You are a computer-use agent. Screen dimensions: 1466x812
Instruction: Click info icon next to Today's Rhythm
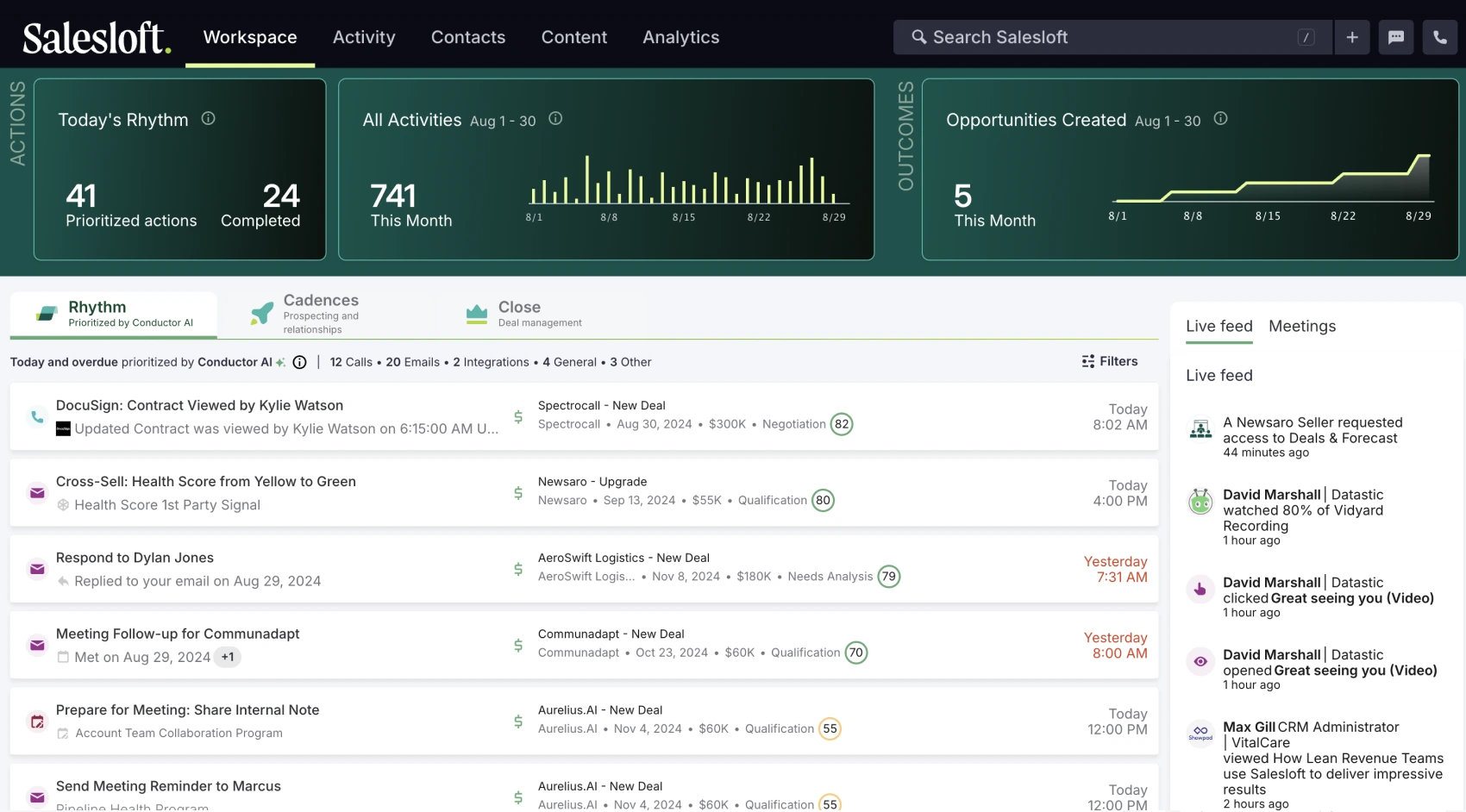208,119
